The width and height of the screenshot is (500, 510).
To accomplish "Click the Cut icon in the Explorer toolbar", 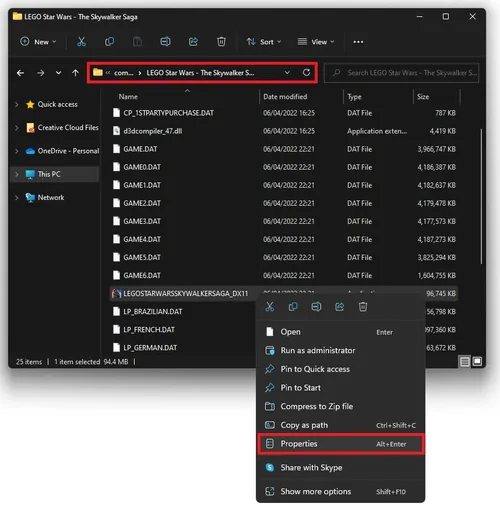I will click(x=81, y=42).
